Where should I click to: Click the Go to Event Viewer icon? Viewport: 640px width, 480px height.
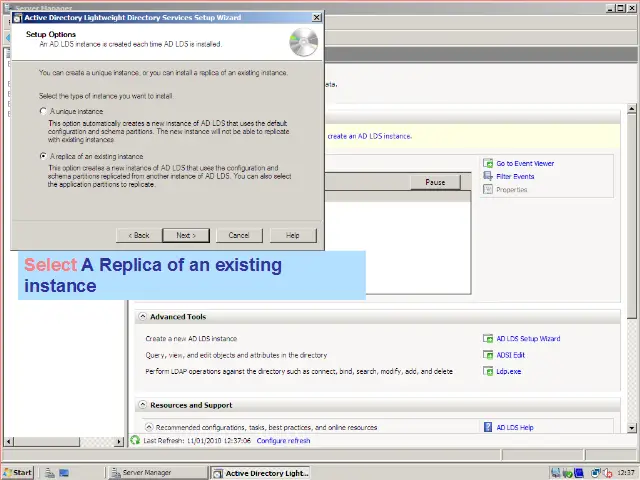pos(488,163)
